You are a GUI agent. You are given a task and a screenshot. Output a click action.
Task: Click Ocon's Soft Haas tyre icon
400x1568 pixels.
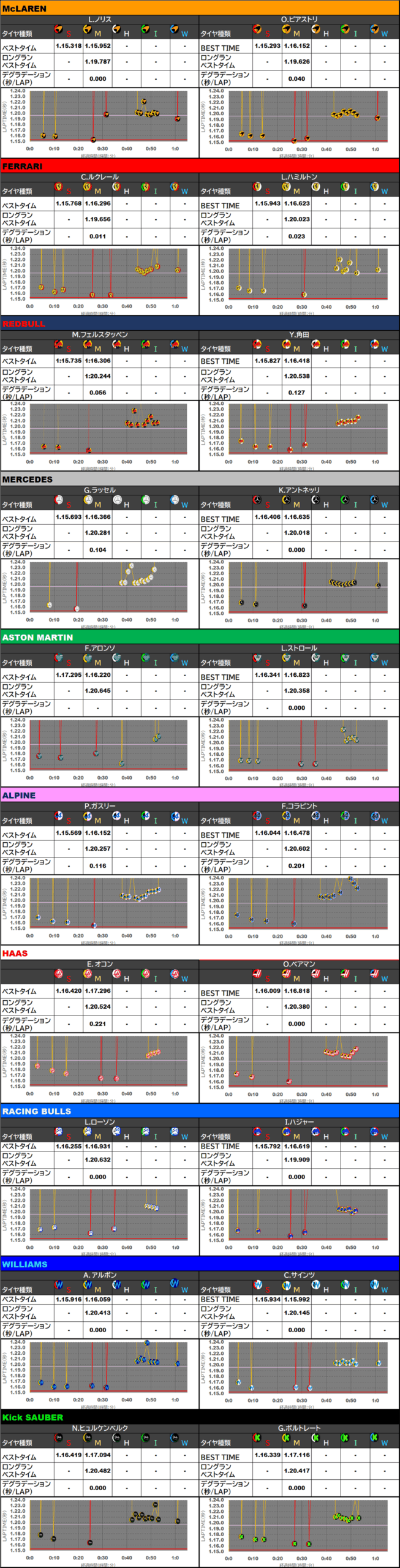[59, 974]
